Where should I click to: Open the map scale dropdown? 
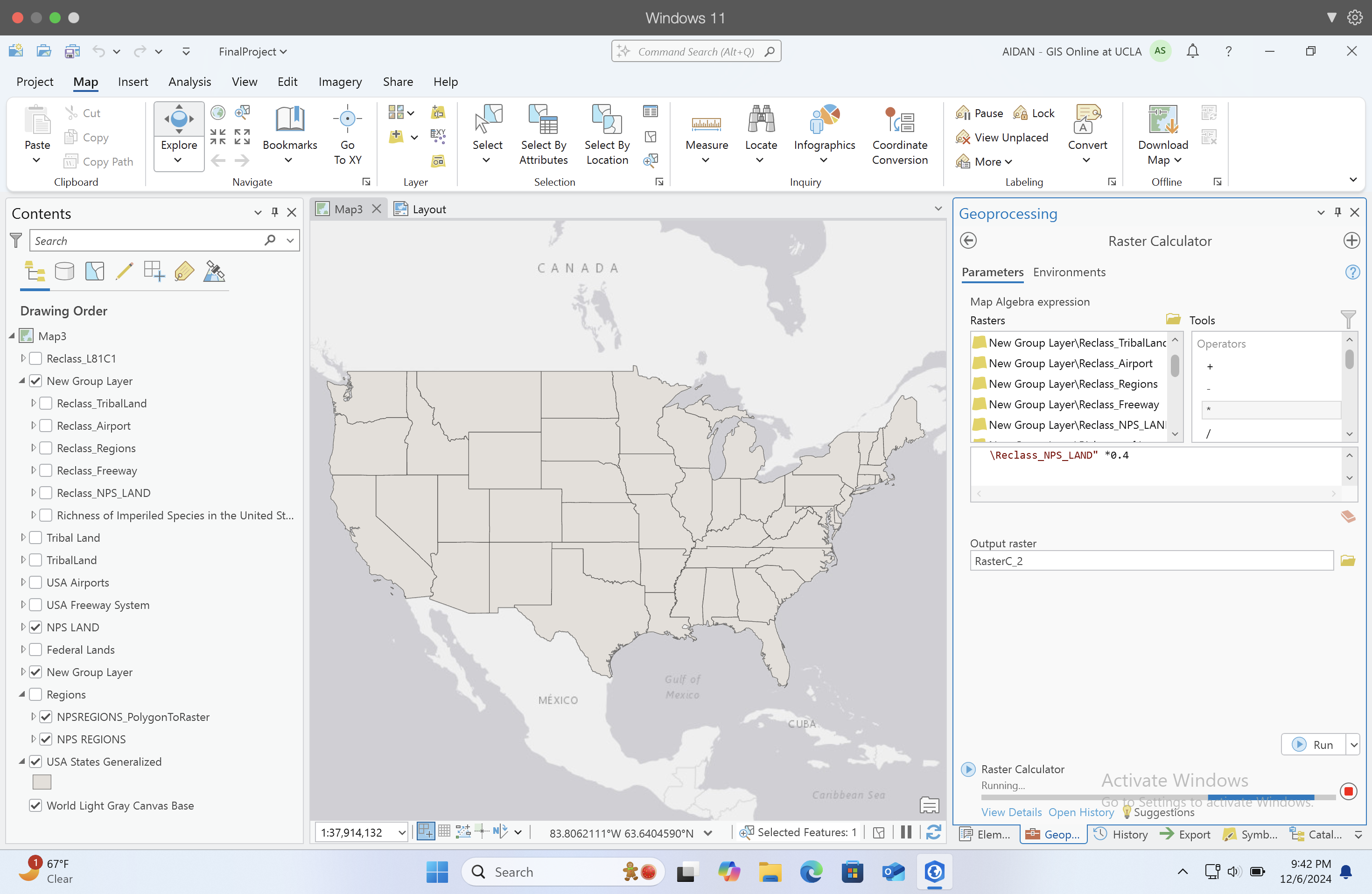tap(402, 833)
